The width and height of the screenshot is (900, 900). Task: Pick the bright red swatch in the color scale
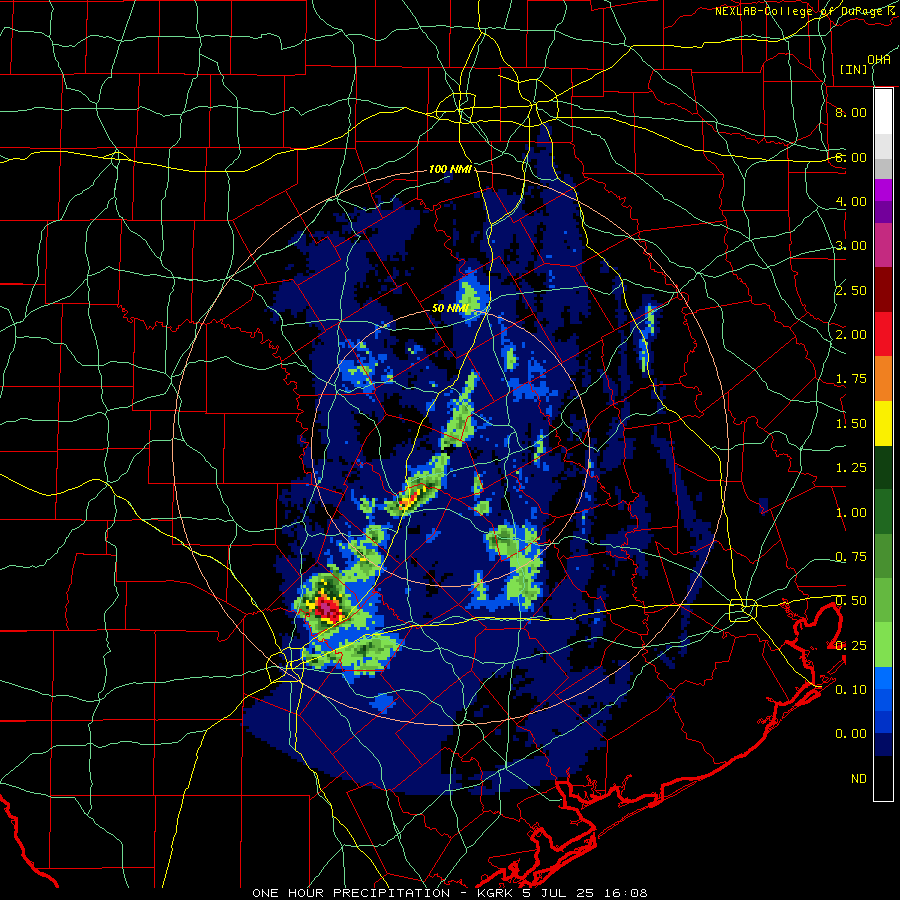(x=883, y=335)
